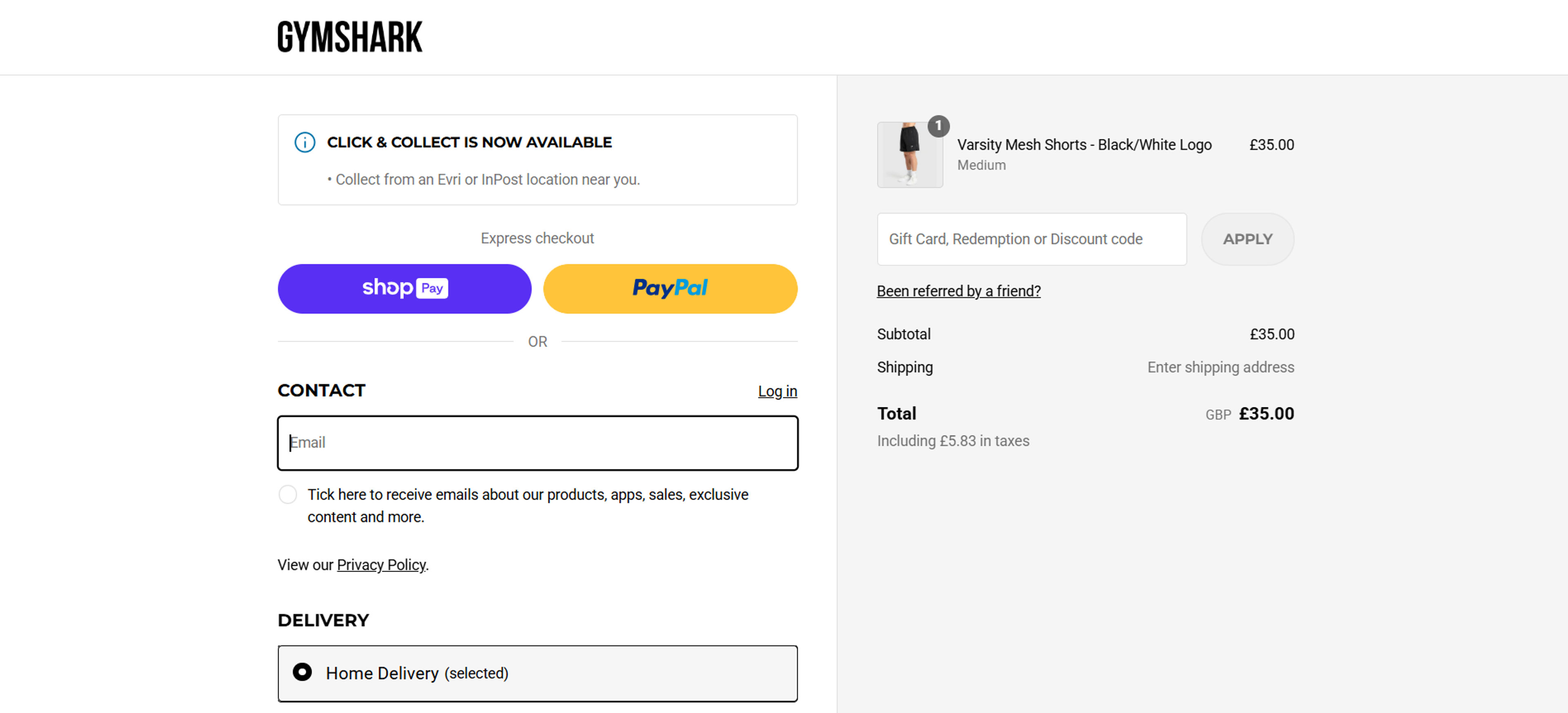This screenshot has width=1568, height=713.
Task: Click the 'Including £5.83 in taxes' note
Action: 953,441
